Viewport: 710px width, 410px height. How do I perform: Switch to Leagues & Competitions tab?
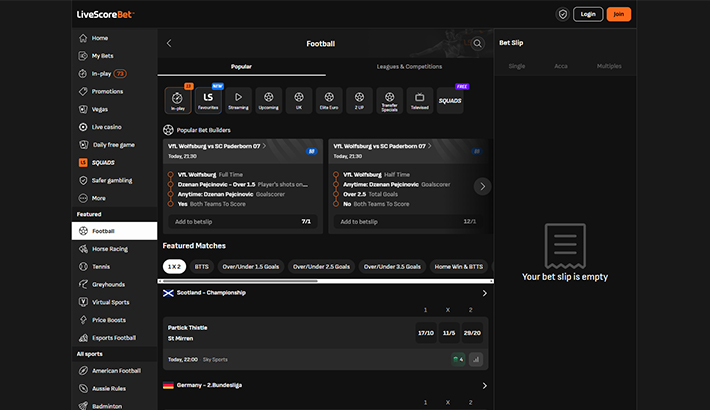[409, 67]
